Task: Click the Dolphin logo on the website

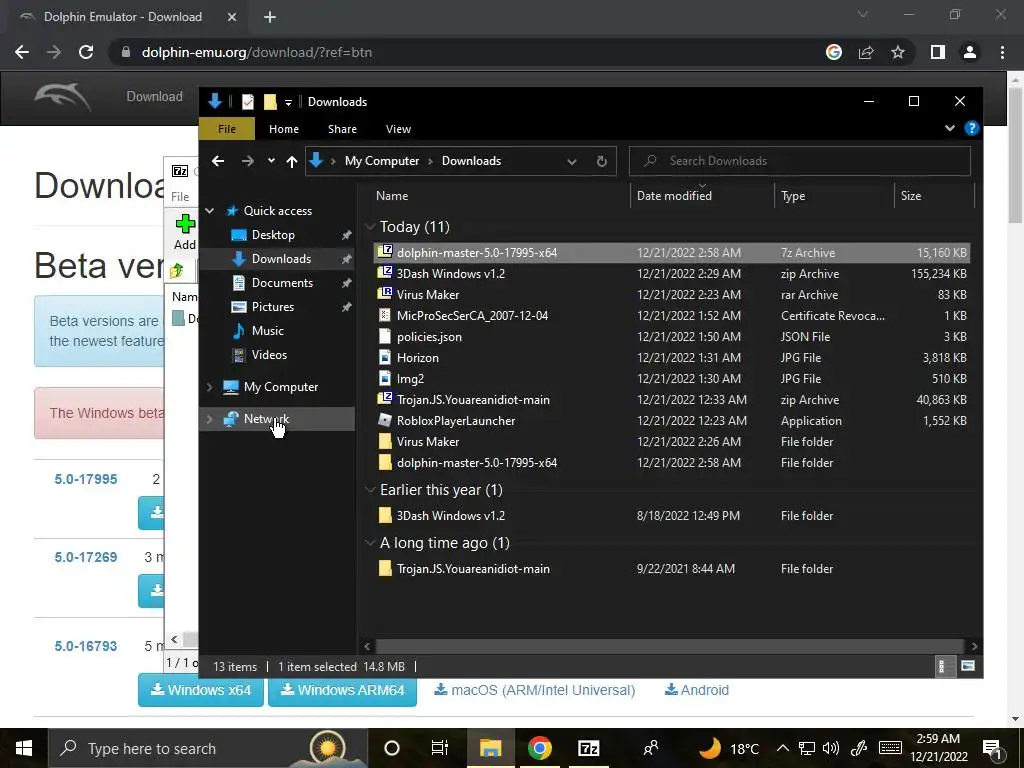Action: 62,97
